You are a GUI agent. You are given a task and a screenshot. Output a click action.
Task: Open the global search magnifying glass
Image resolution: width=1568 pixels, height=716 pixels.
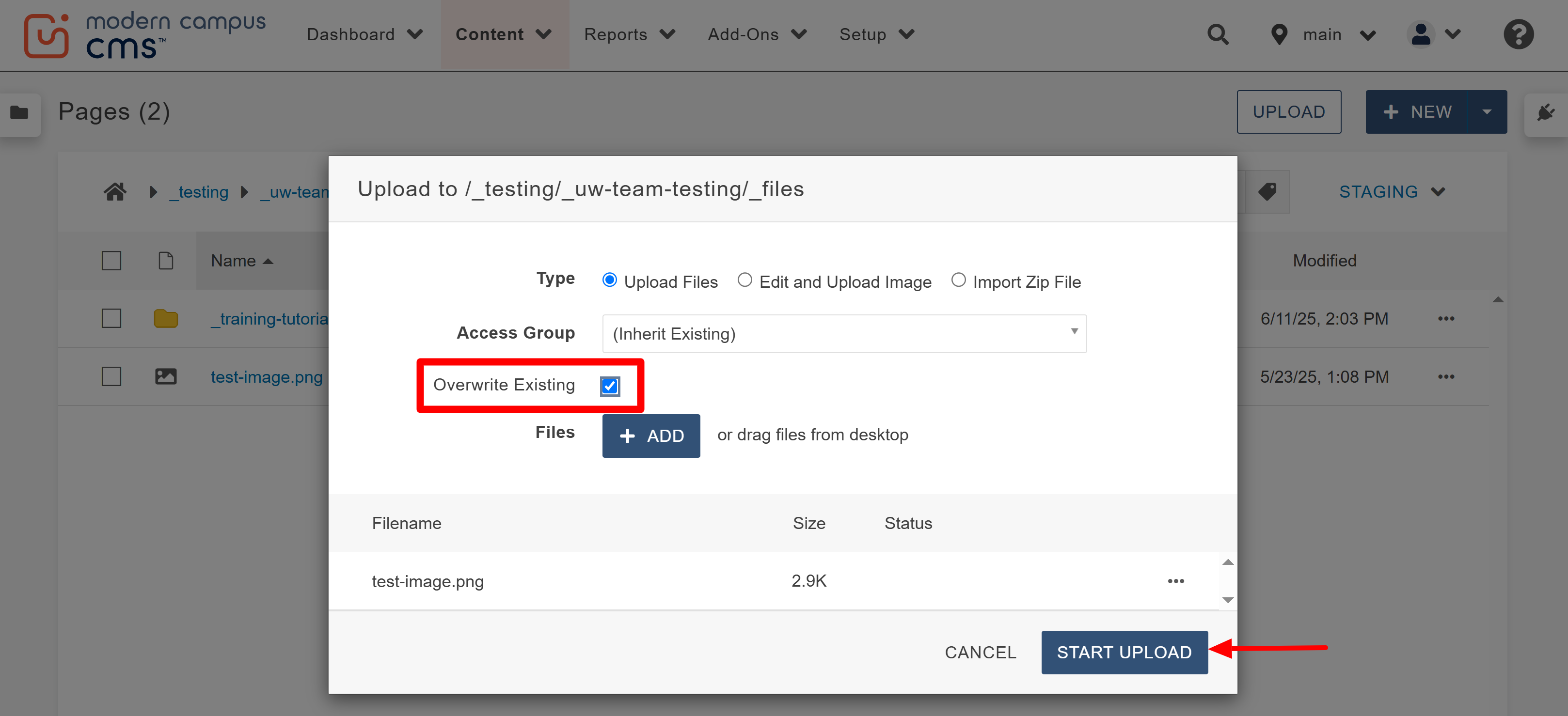coord(1218,35)
